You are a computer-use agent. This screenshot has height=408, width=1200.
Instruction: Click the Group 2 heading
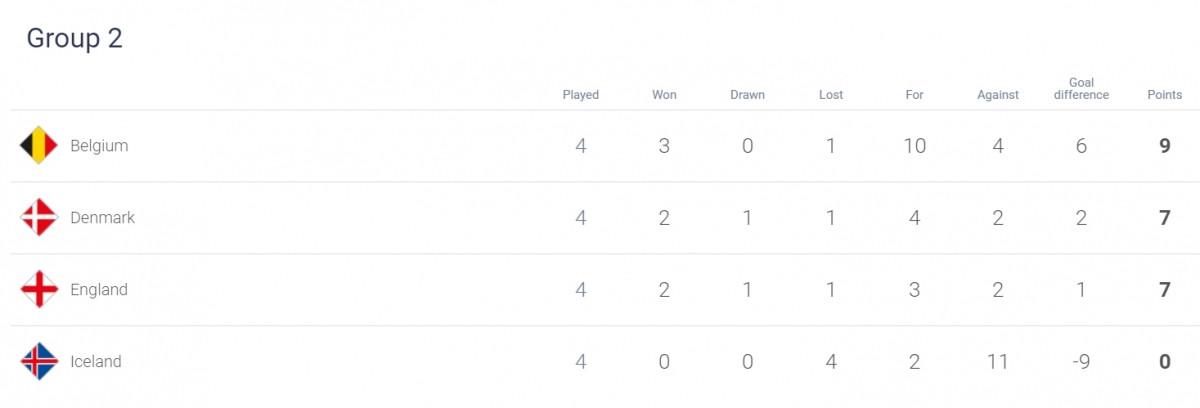tap(74, 38)
